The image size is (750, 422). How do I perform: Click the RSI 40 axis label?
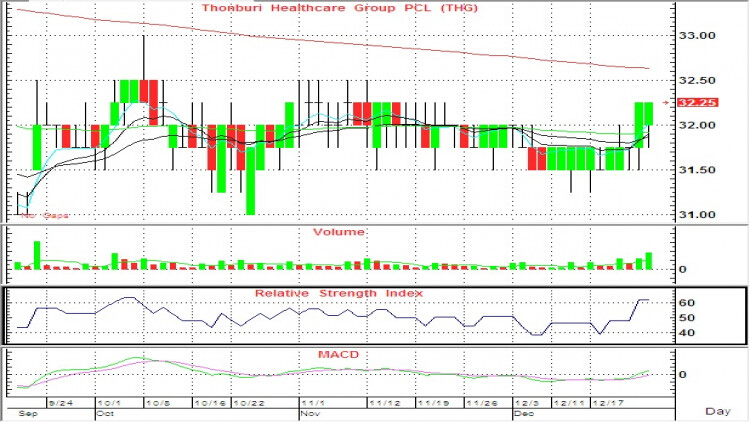[686, 333]
